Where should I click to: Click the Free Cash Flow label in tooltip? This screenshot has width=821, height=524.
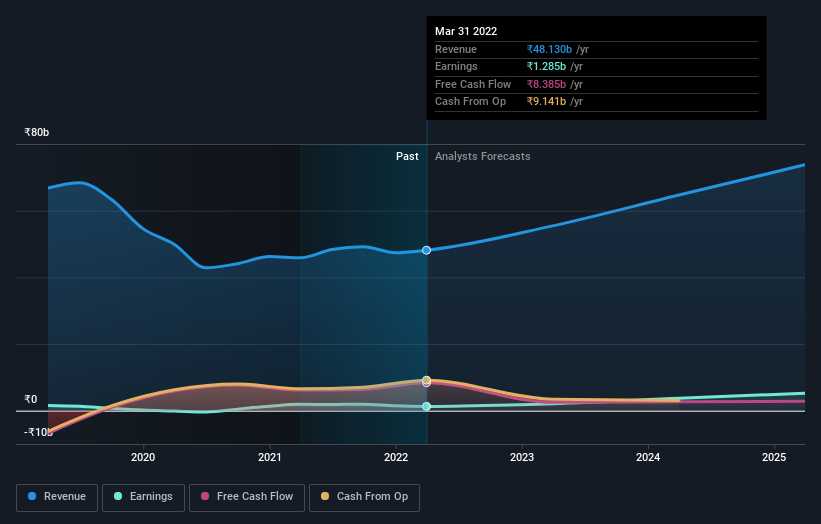point(473,84)
